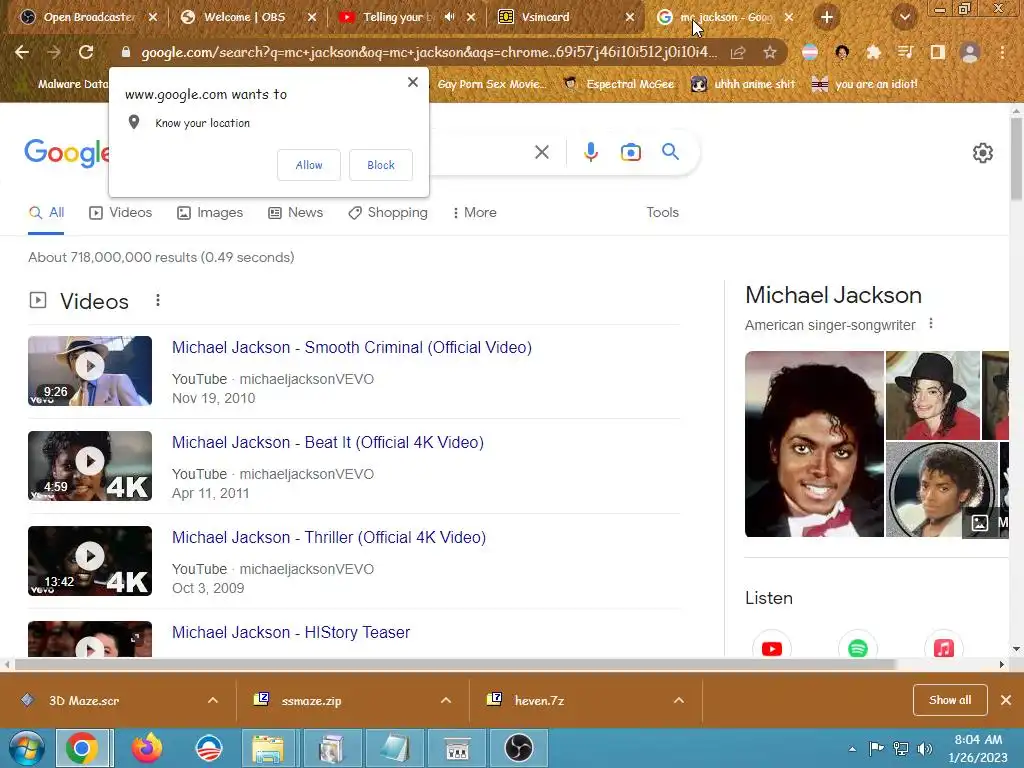This screenshot has width=1024, height=768.
Task: Dismiss the location permission popup
Action: [412, 82]
